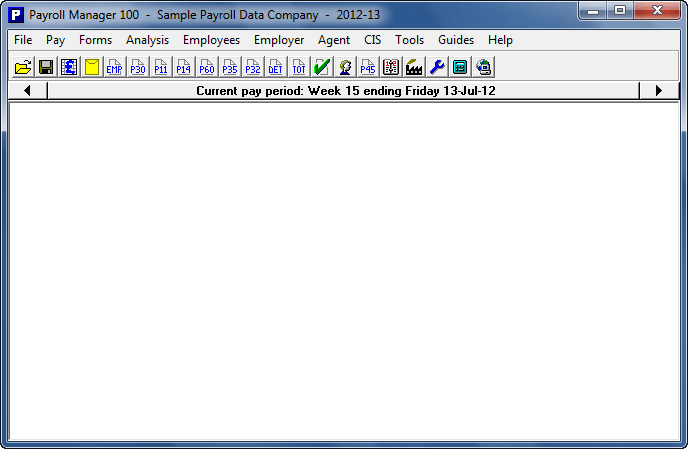Click the factory employer icon
Viewport: 688px width, 449px height.
pyautogui.click(x=414, y=67)
